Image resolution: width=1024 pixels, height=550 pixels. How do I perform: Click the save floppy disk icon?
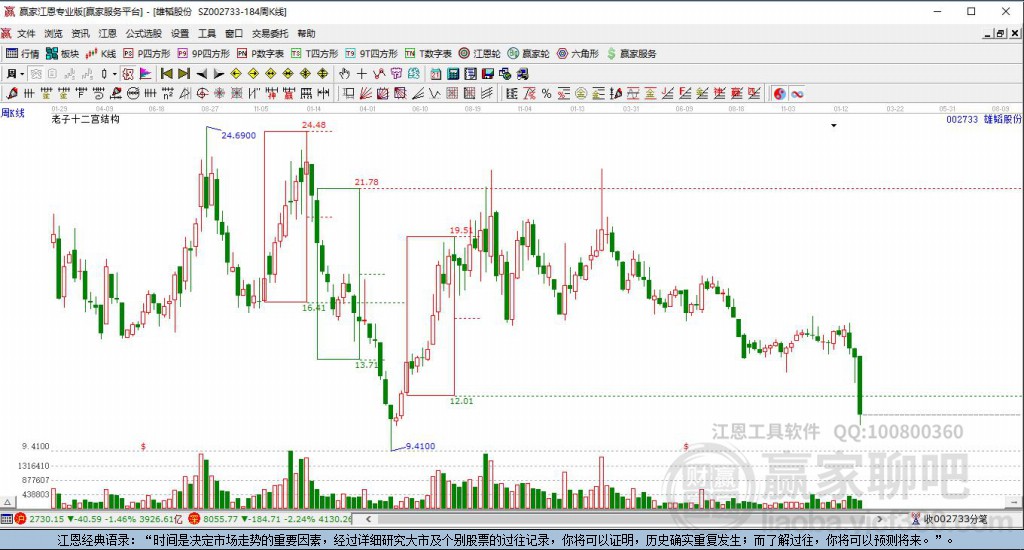(x=487, y=74)
